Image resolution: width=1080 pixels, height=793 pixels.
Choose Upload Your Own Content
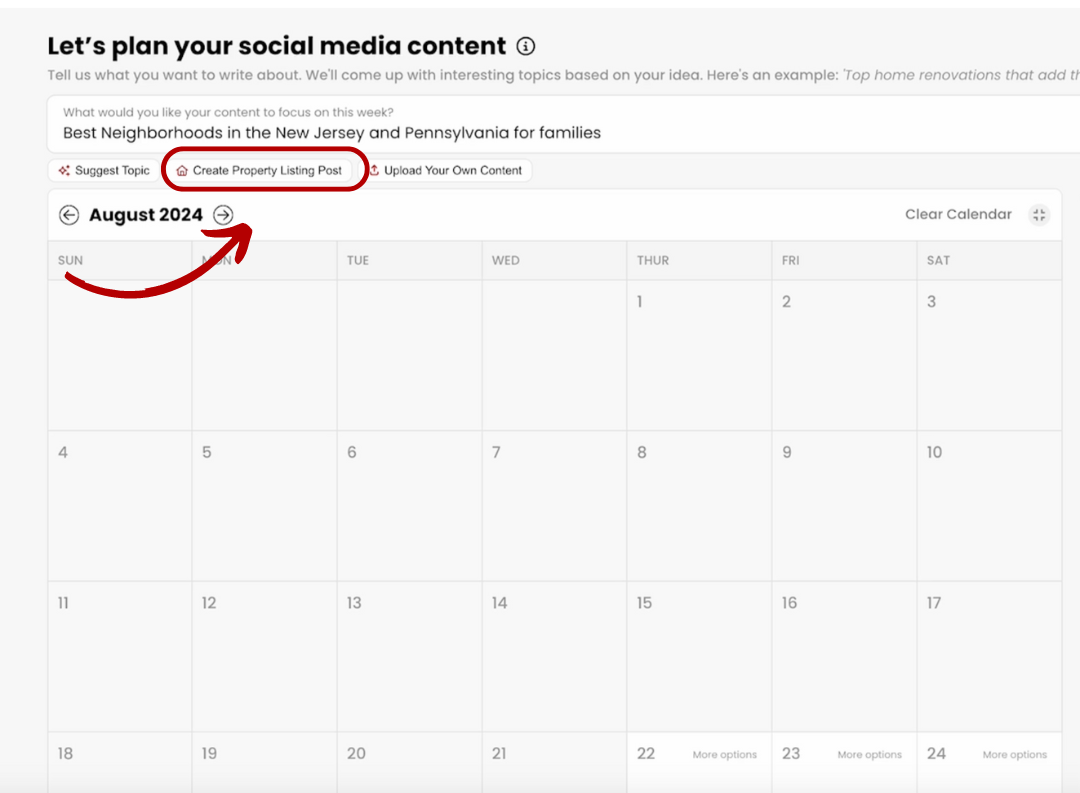pos(446,170)
